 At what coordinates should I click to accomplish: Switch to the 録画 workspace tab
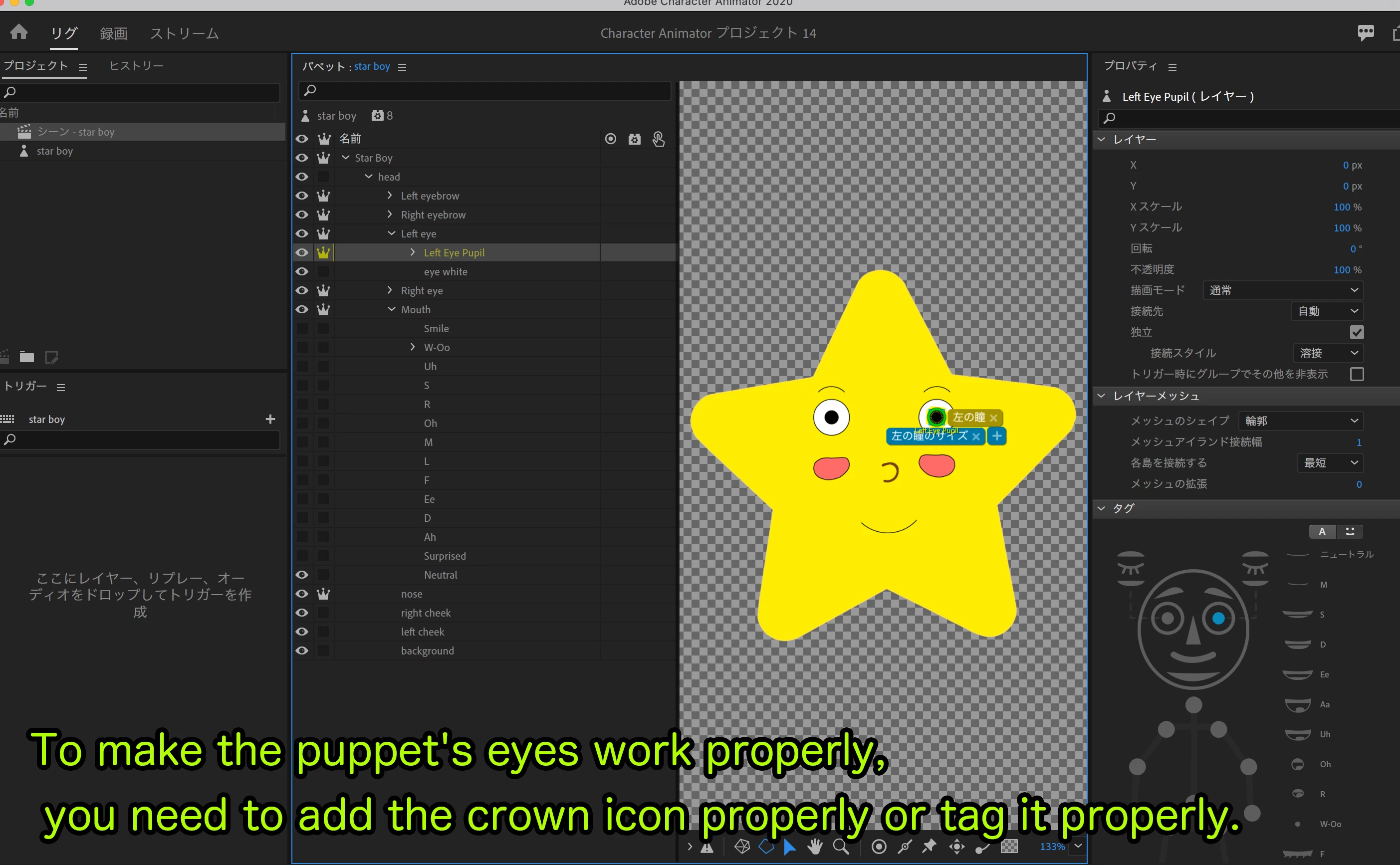point(113,34)
